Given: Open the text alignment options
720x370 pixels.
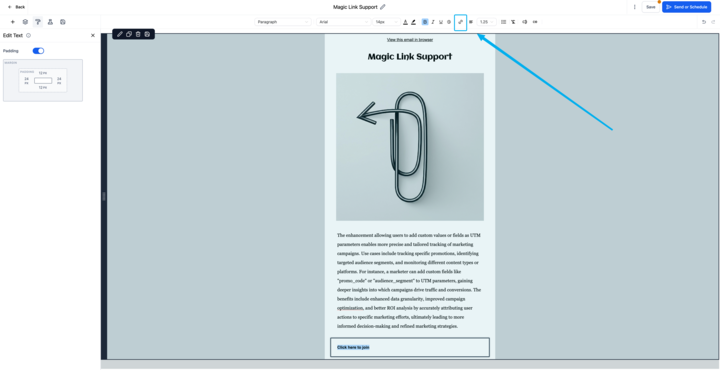Looking at the screenshot, I should 471,22.
